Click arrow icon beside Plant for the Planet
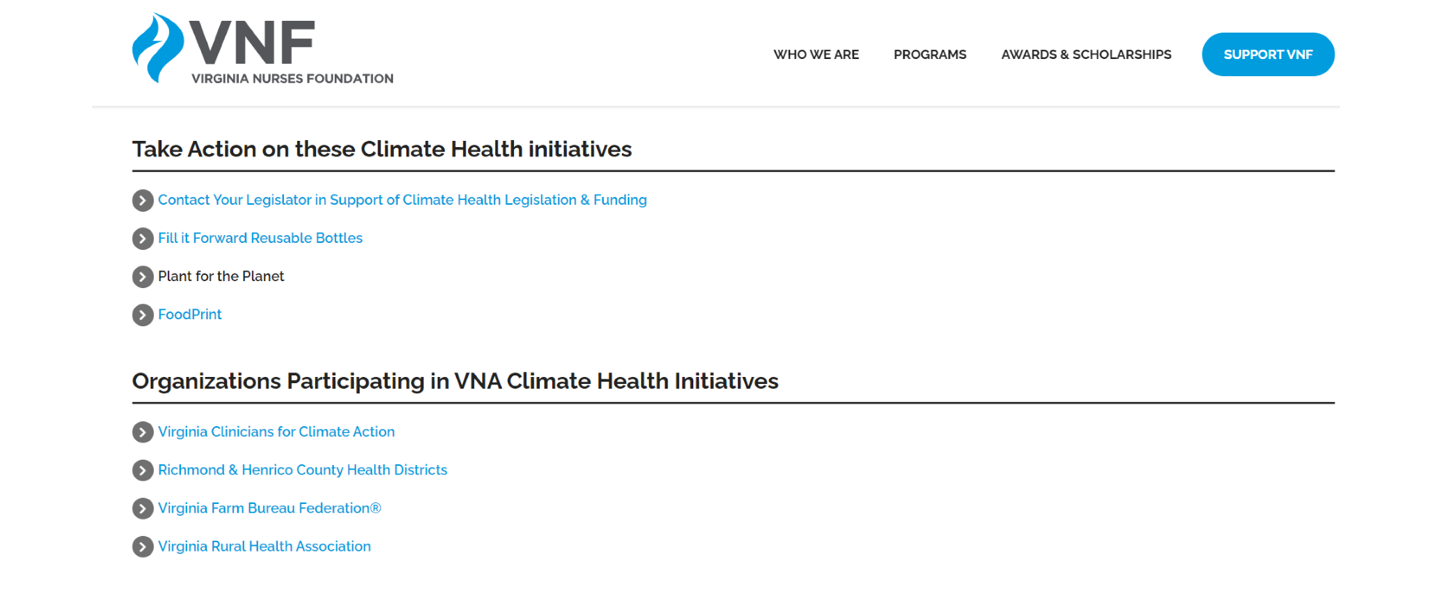The width and height of the screenshot is (1450, 592). (x=143, y=276)
